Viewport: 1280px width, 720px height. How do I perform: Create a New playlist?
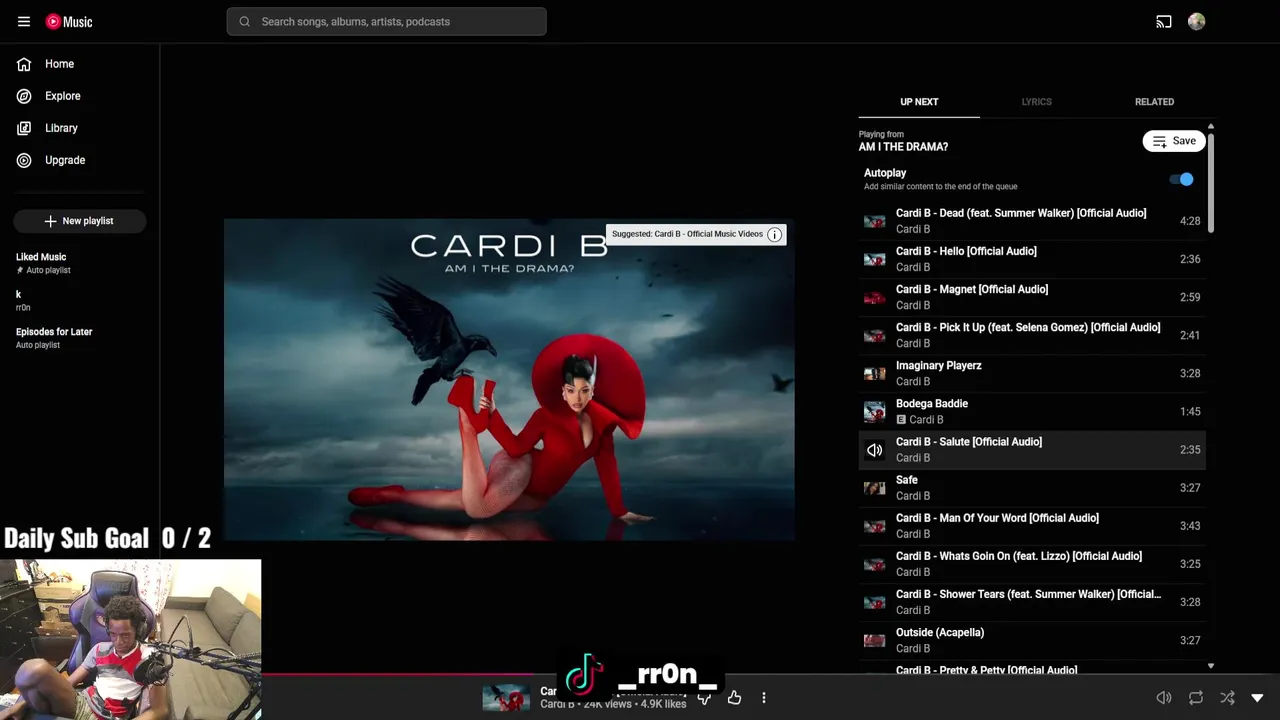(80, 221)
